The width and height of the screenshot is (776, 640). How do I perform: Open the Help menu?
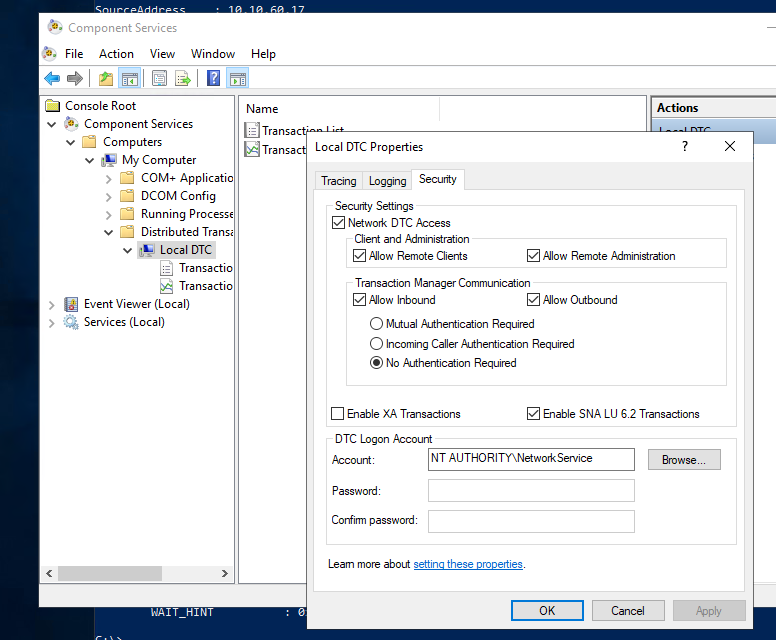263,53
